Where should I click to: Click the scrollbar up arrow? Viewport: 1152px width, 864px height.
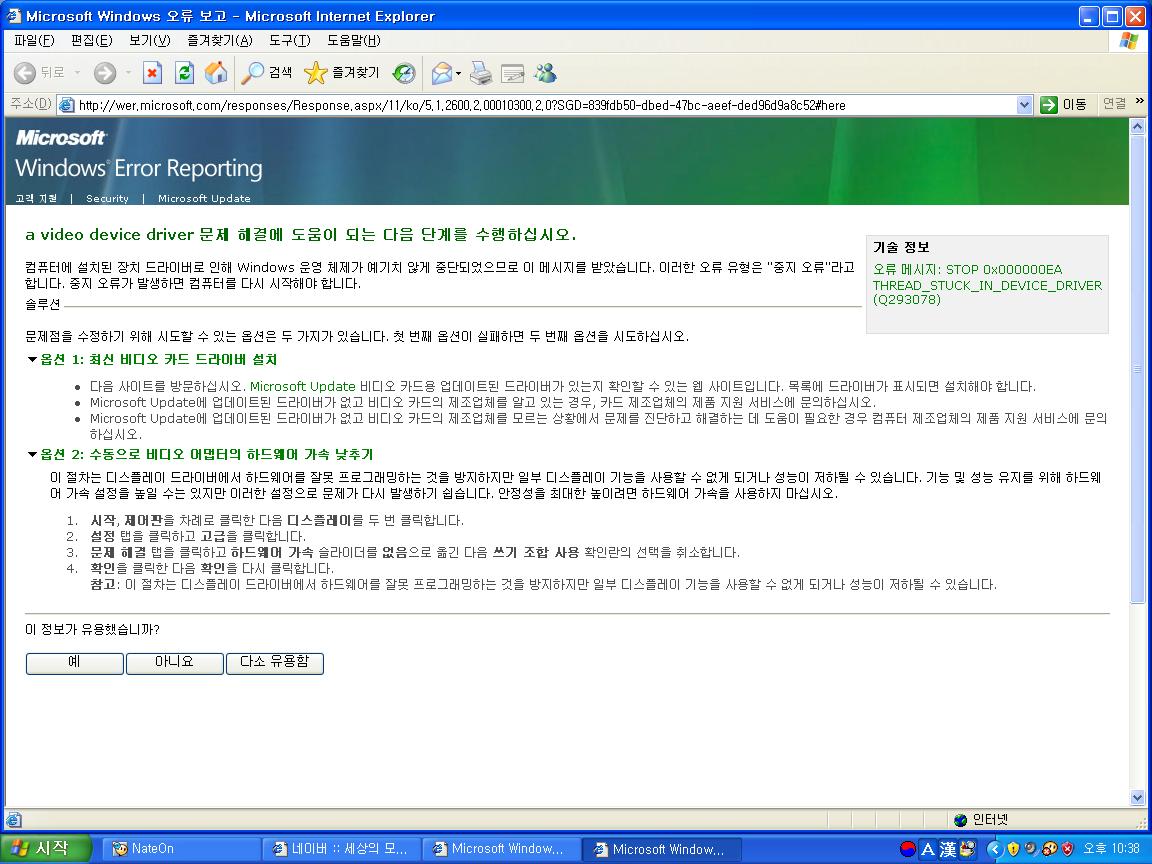pyautogui.click(x=1137, y=126)
